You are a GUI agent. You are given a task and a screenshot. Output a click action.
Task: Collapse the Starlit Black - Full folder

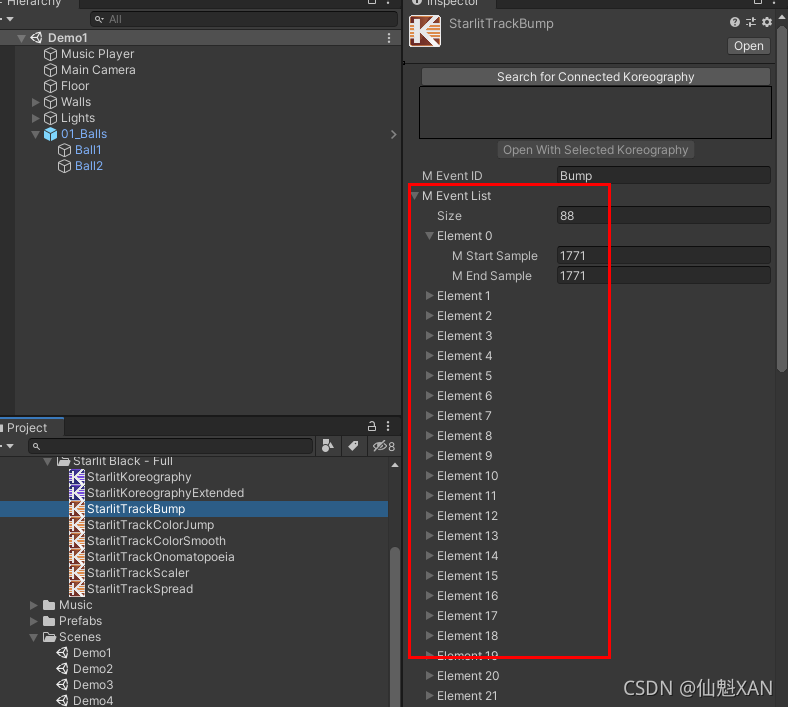(47, 461)
